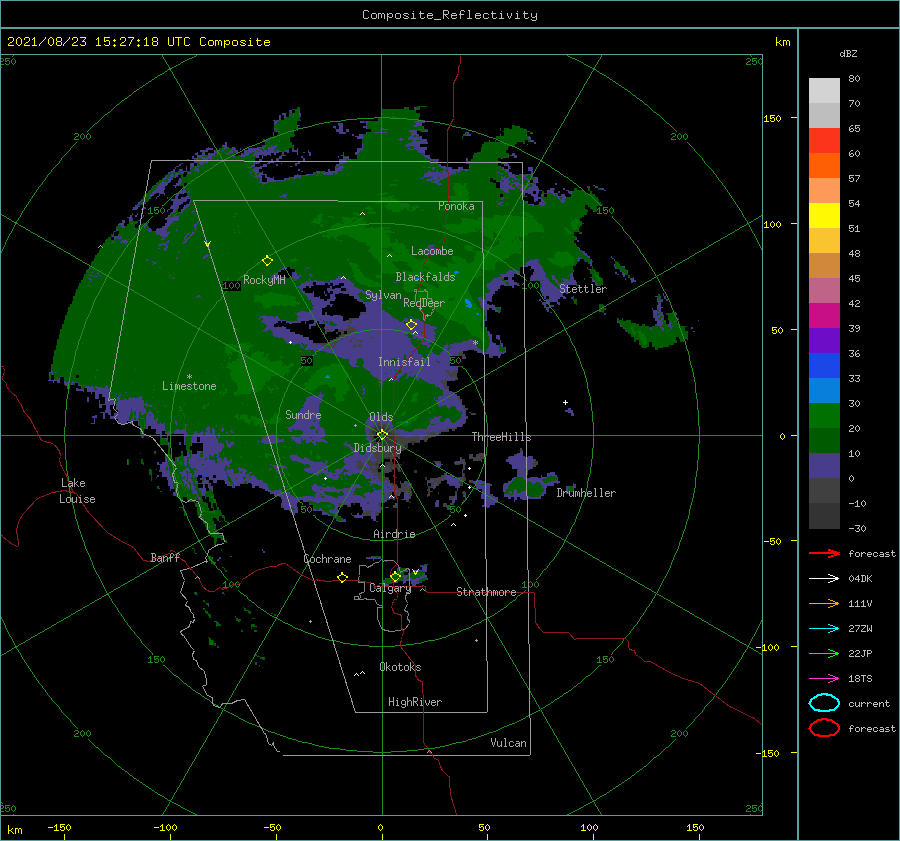The image size is (900, 841).
Task: Select the Calgary label
Action: coord(390,588)
